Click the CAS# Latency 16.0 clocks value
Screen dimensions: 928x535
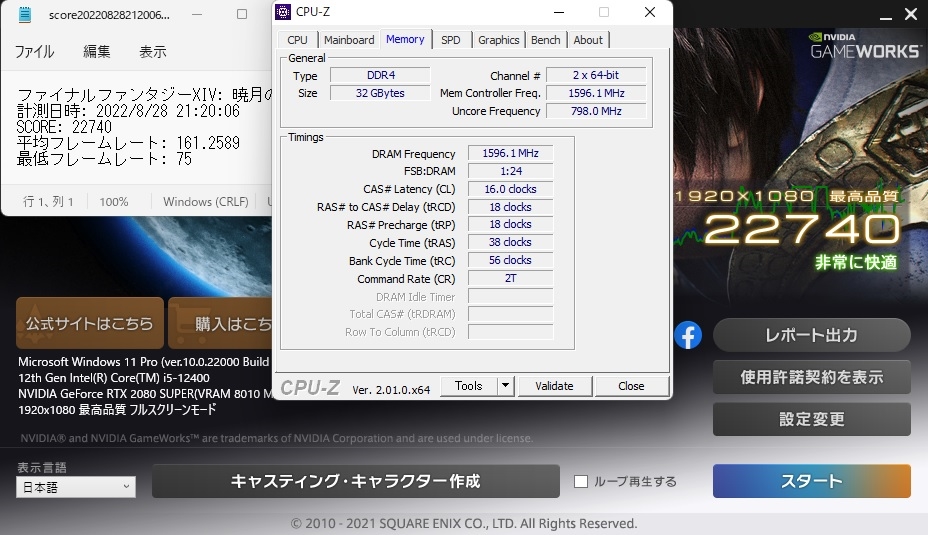point(510,189)
